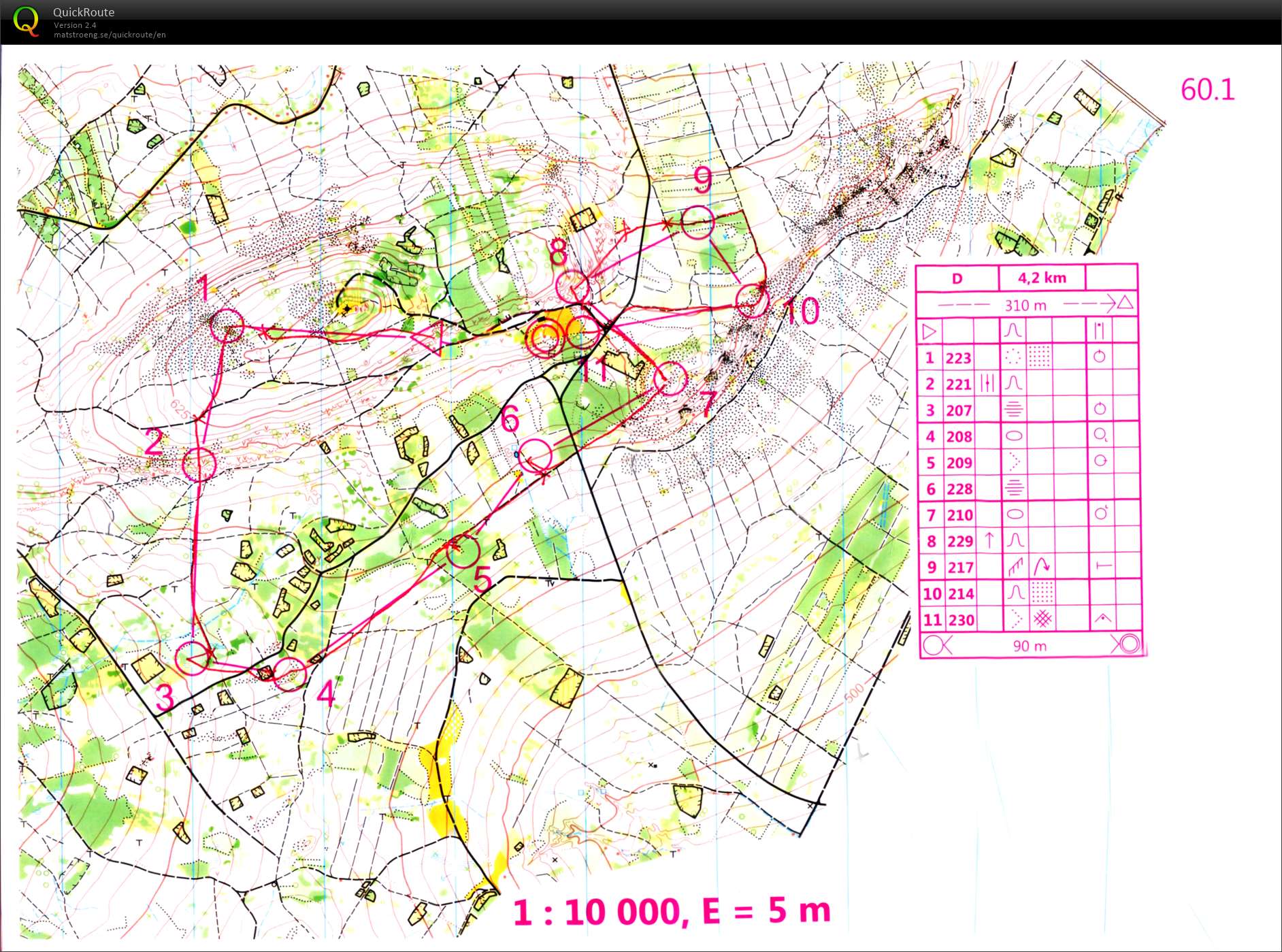Image resolution: width=1282 pixels, height=952 pixels.
Task: Click the horizontal lines symbol in row 6
Action: [x=1014, y=488]
